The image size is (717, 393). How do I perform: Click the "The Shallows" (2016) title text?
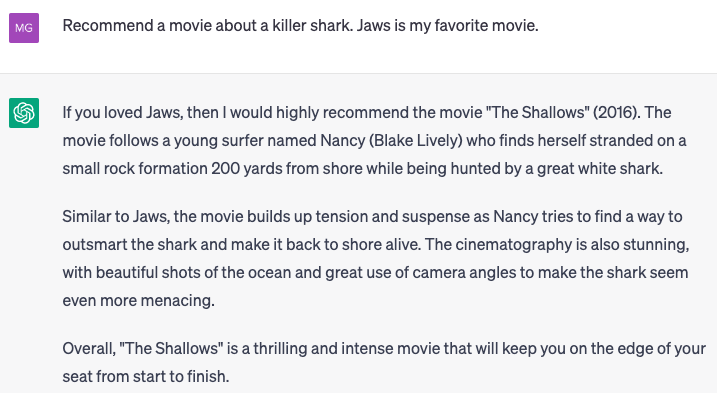pos(562,113)
